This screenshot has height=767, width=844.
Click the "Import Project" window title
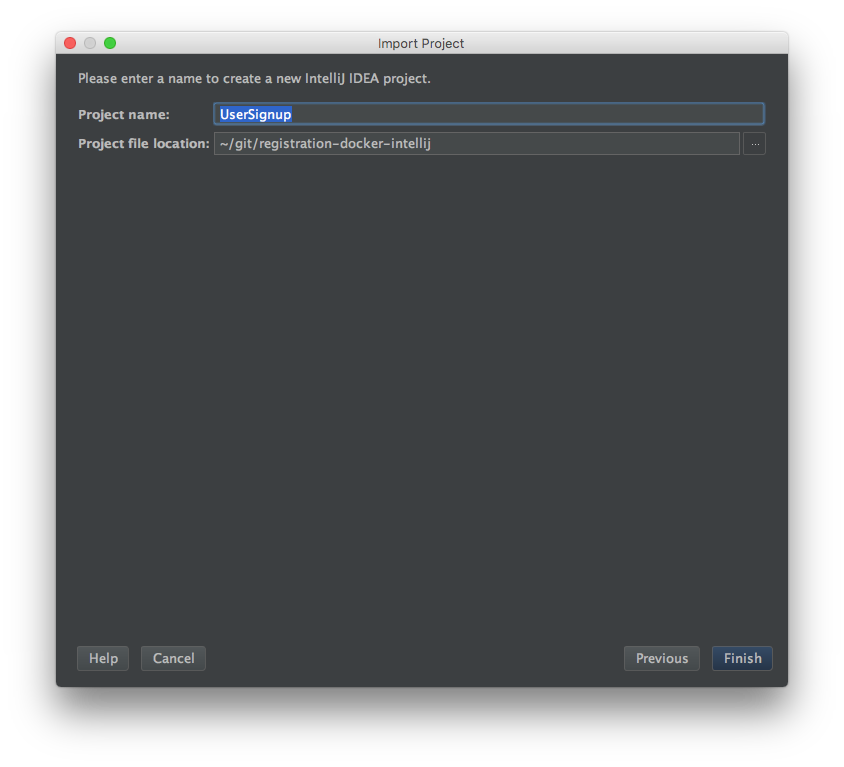pyautogui.click(x=421, y=43)
